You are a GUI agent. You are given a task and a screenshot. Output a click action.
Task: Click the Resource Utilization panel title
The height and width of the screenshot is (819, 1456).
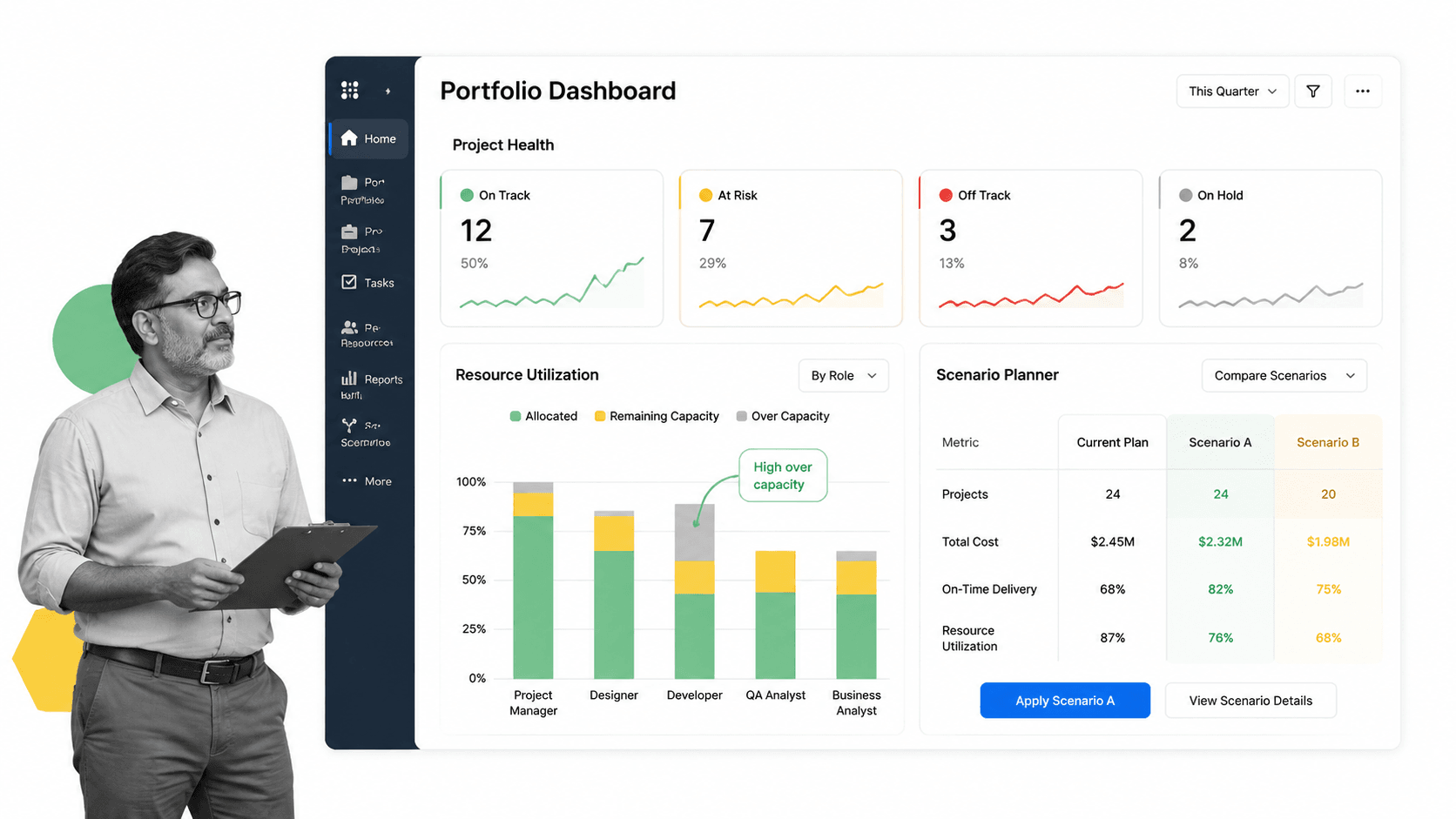click(527, 375)
